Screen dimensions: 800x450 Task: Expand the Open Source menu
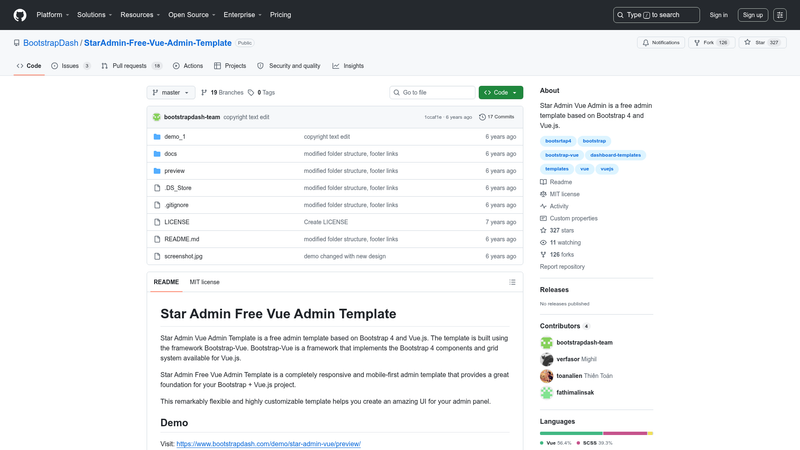click(x=192, y=15)
